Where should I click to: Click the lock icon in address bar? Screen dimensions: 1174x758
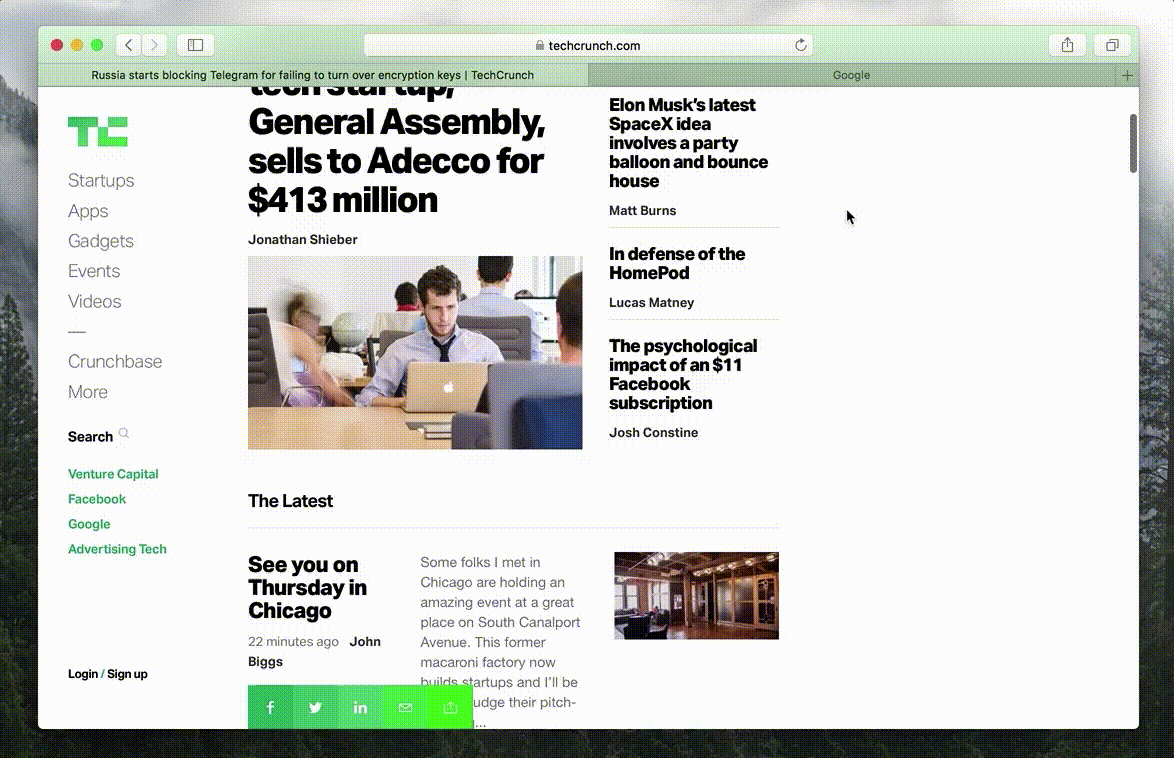click(540, 45)
